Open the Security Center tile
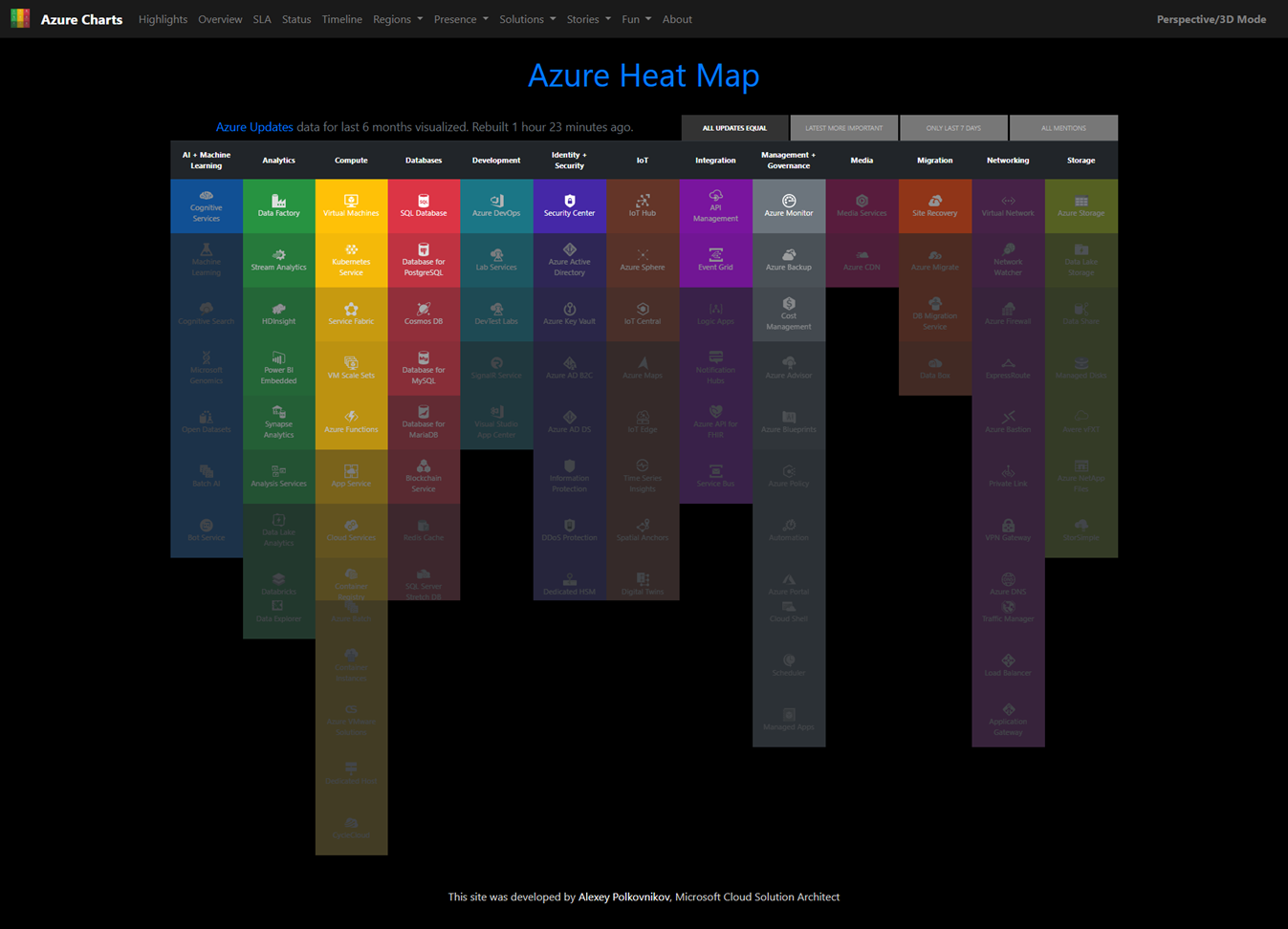 pyautogui.click(x=569, y=205)
